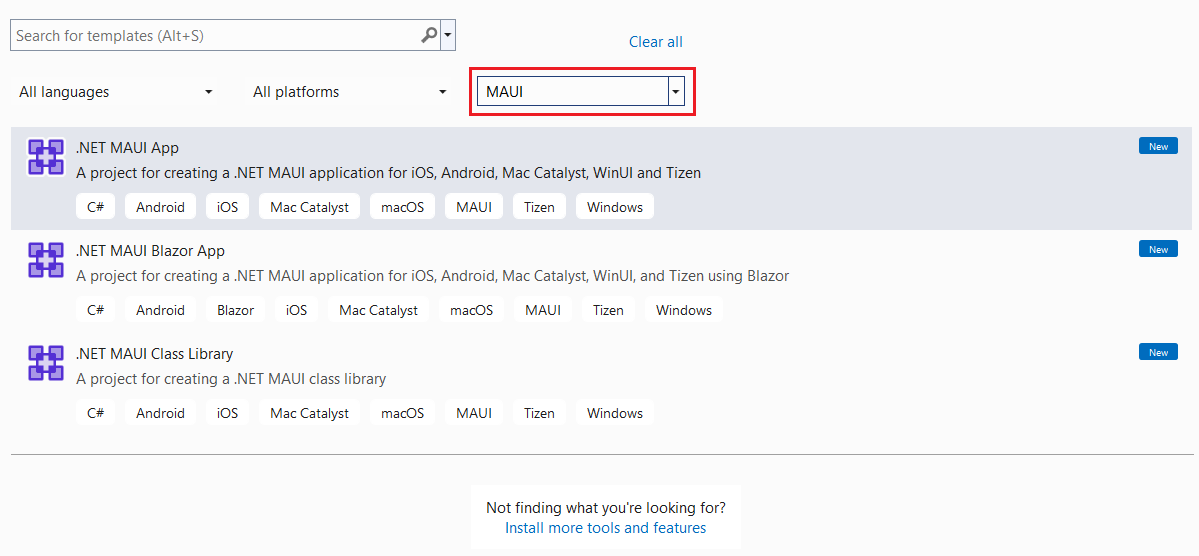Viewport: 1199px width, 556px height.
Task: Click the Blazor tag on Blazor App template
Action: (x=236, y=310)
